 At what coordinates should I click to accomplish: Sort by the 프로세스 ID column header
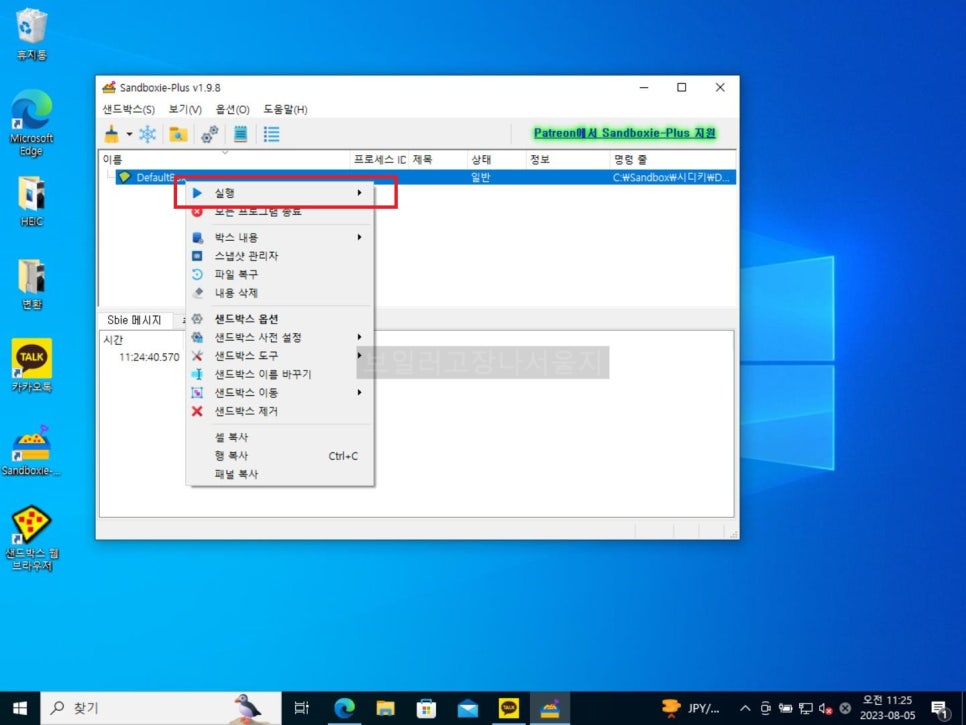coord(380,160)
